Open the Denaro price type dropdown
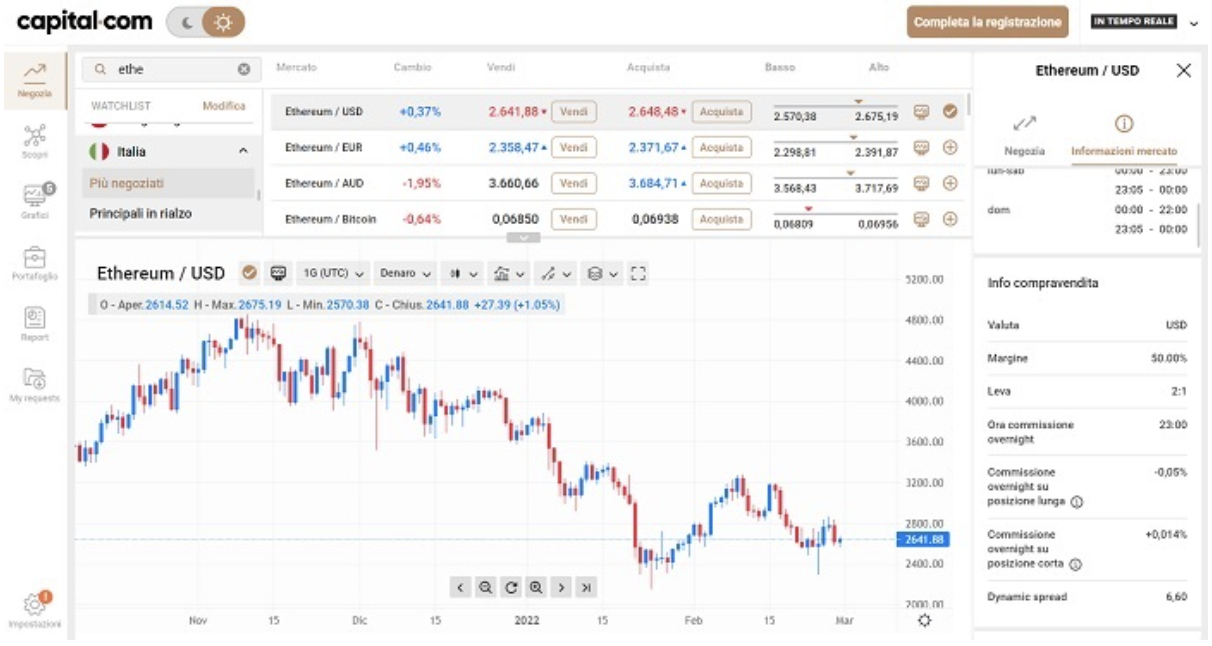The height and width of the screenshot is (646, 1212). [405, 273]
